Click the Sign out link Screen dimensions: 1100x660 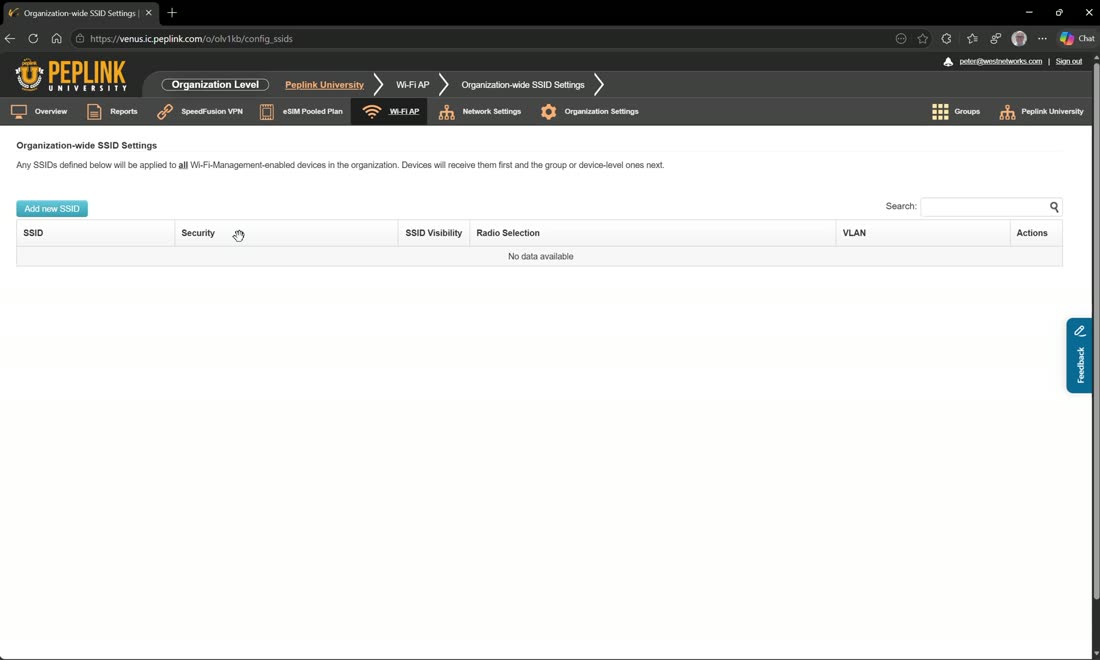(1068, 62)
